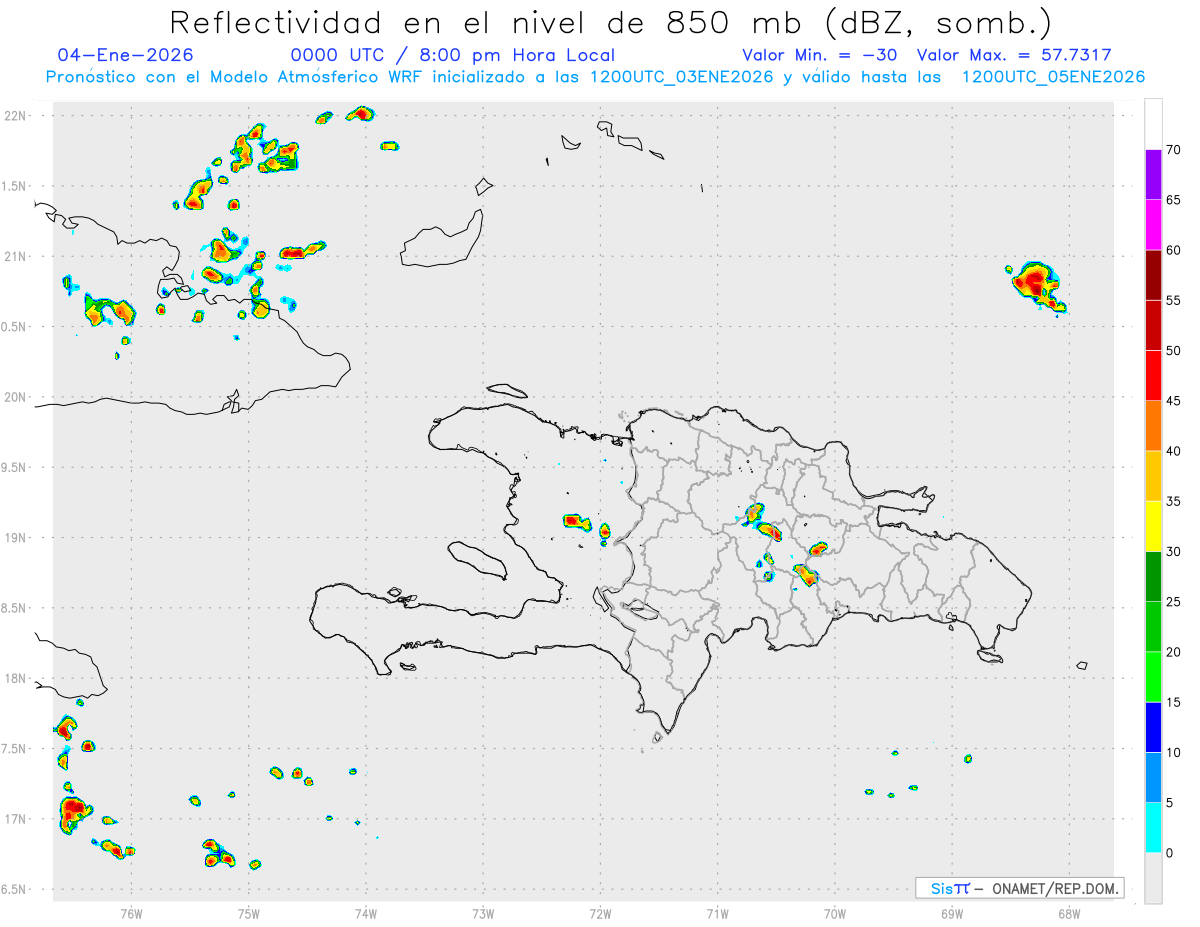The height and width of the screenshot is (927, 1200).
Task: Click the colorbar tick label '50'
Action: [1175, 351]
